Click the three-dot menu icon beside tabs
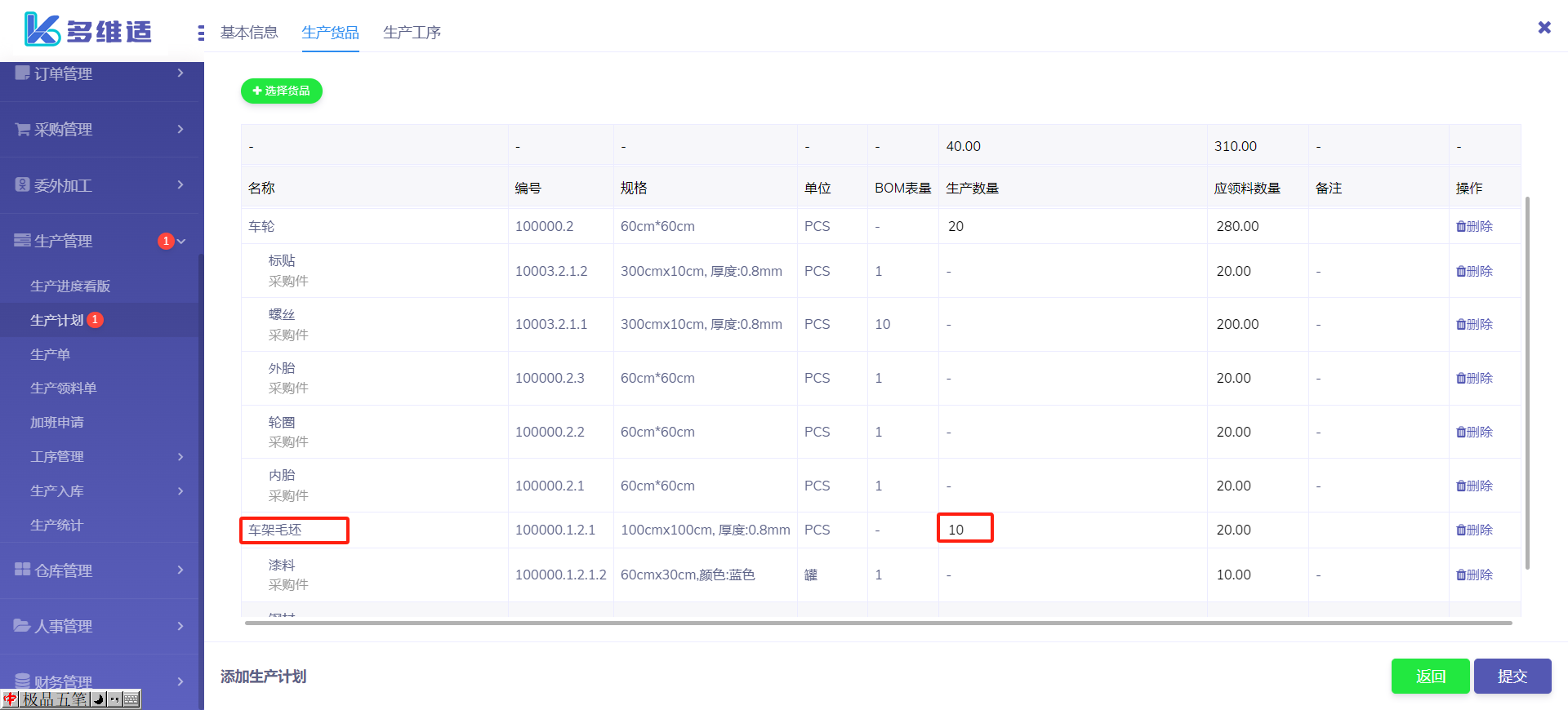This screenshot has height=710, width=1568. pyautogui.click(x=201, y=33)
